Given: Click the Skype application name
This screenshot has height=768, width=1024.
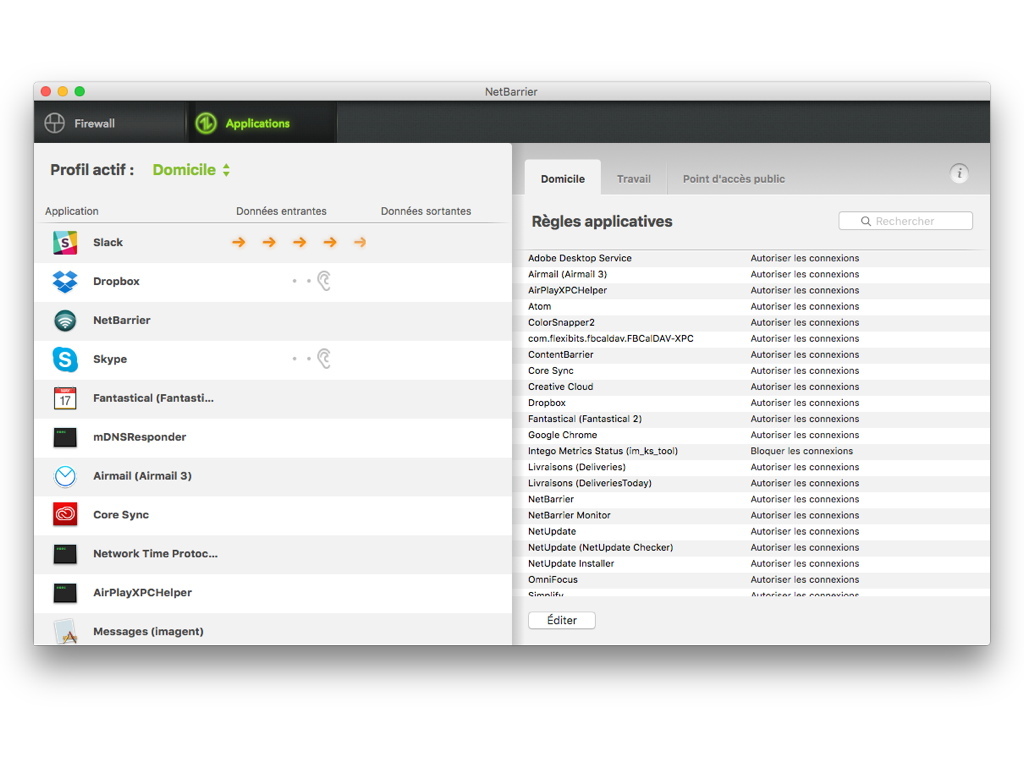Looking at the screenshot, I should click(x=110, y=359).
